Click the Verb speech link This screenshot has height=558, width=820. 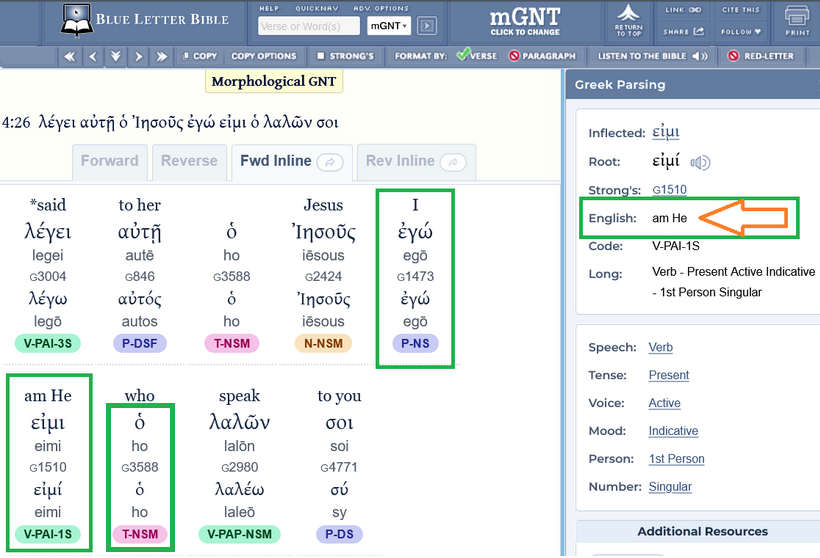tap(660, 348)
